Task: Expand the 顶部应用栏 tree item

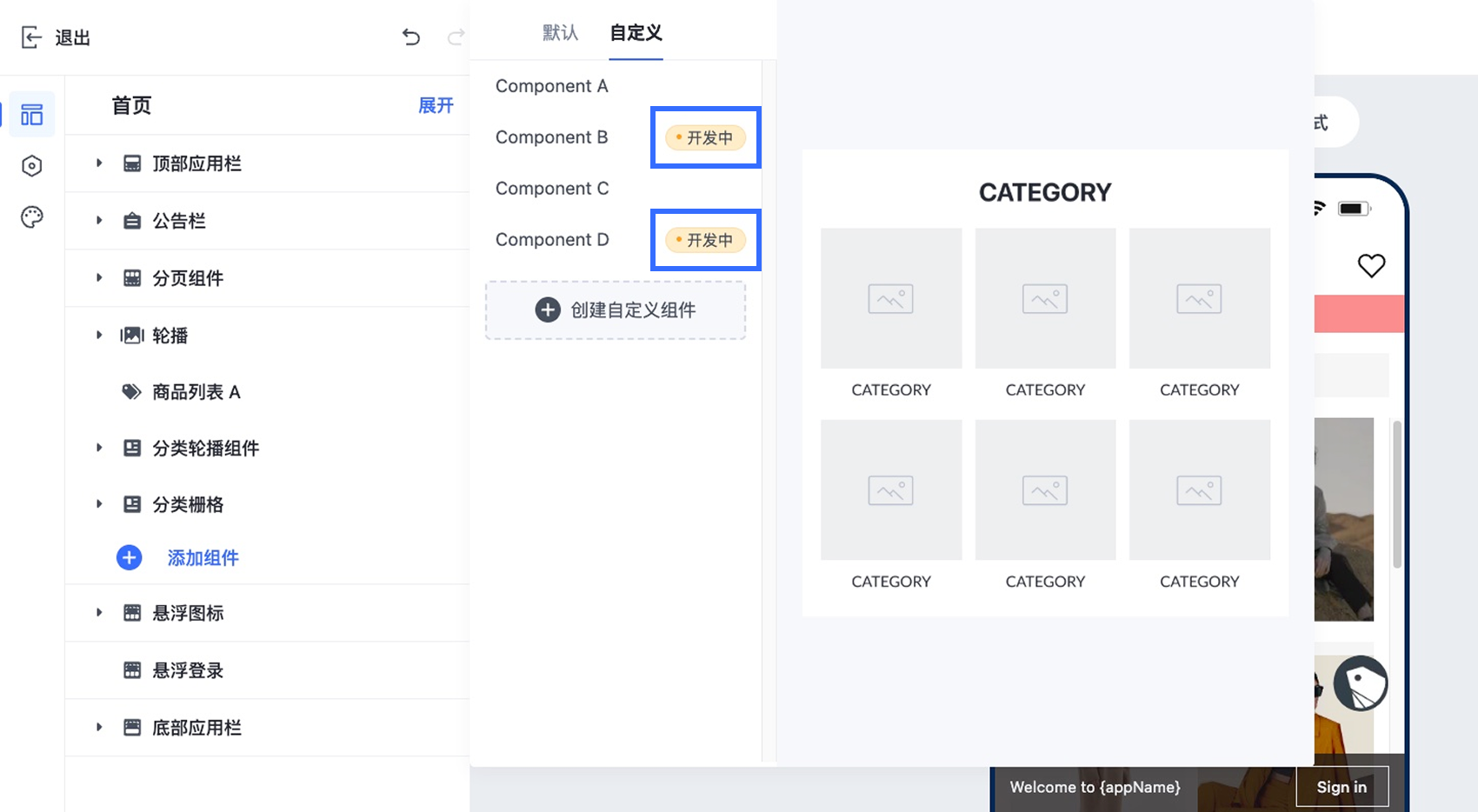Action: [x=99, y=163]
